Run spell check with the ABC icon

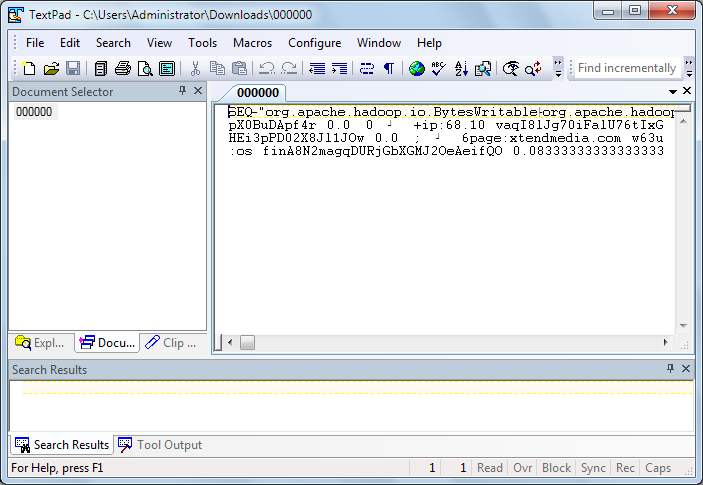coord(439,68)
